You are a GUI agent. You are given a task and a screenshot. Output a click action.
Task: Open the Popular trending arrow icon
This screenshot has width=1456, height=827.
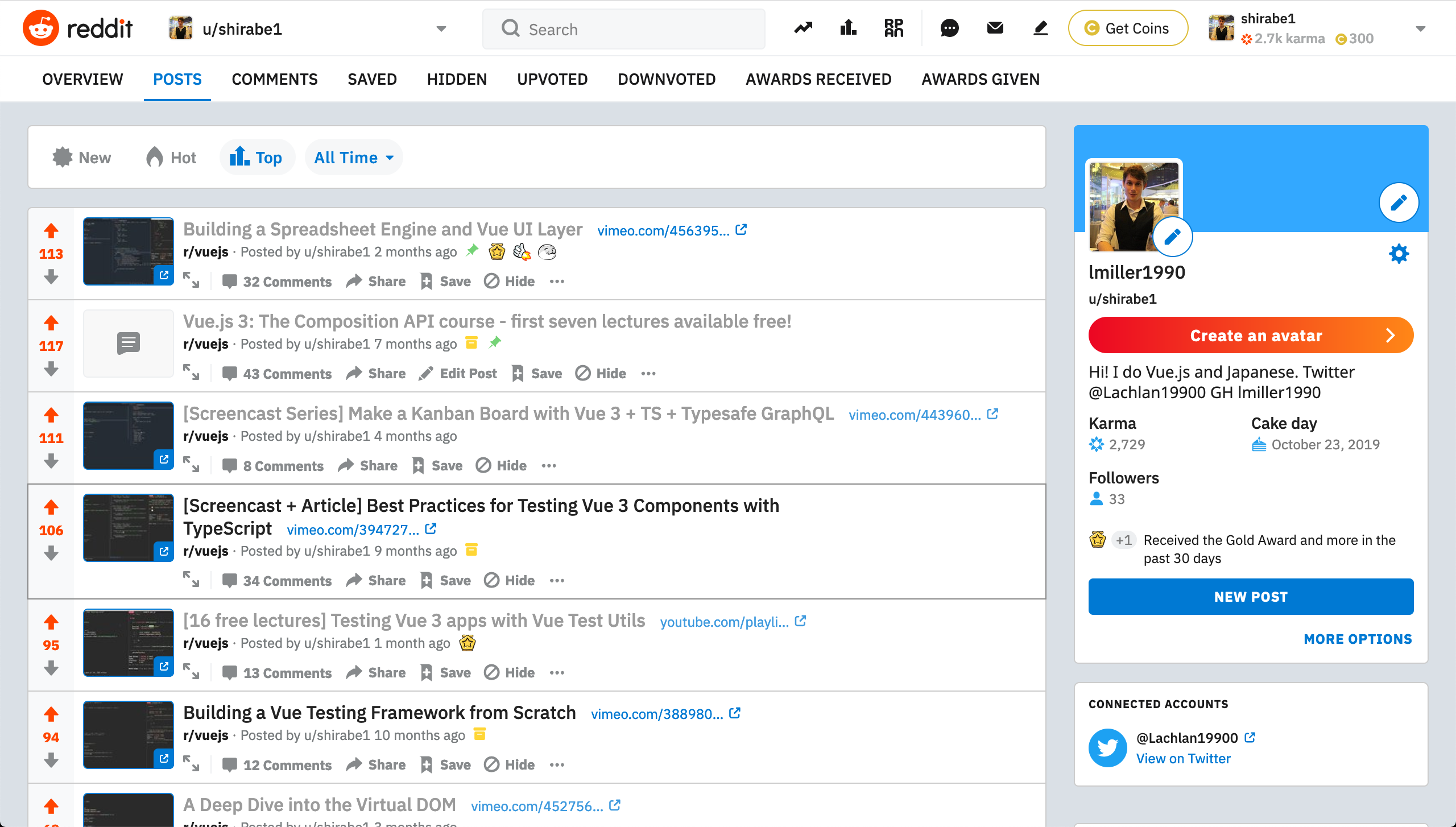coord(803,28)
